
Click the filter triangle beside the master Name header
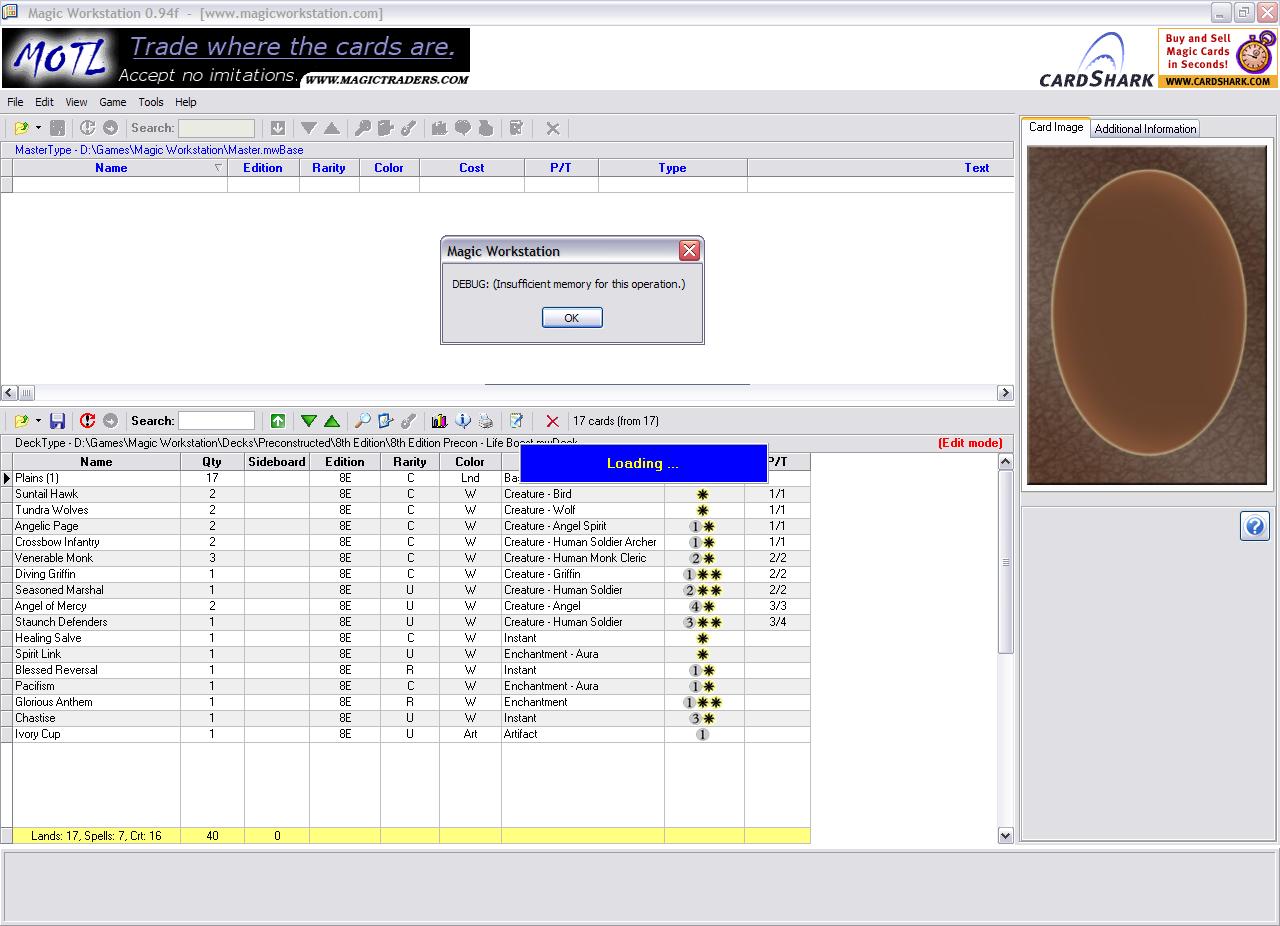(x=218, y=168)
